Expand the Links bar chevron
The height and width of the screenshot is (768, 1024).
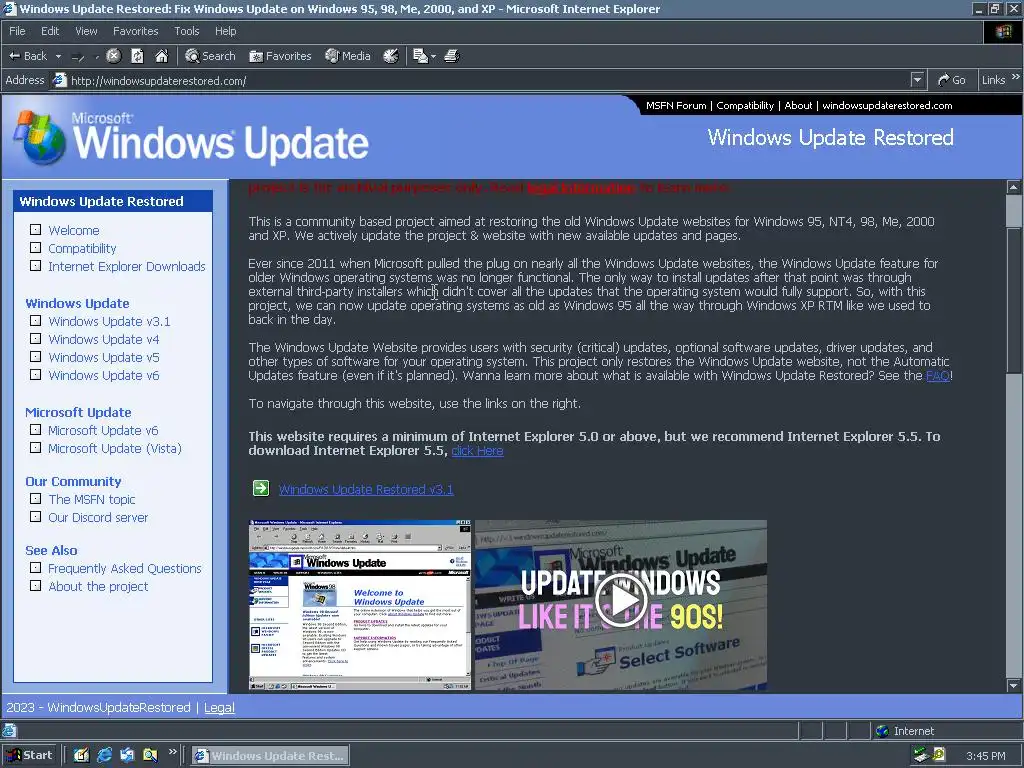(x=1016, y=77)
